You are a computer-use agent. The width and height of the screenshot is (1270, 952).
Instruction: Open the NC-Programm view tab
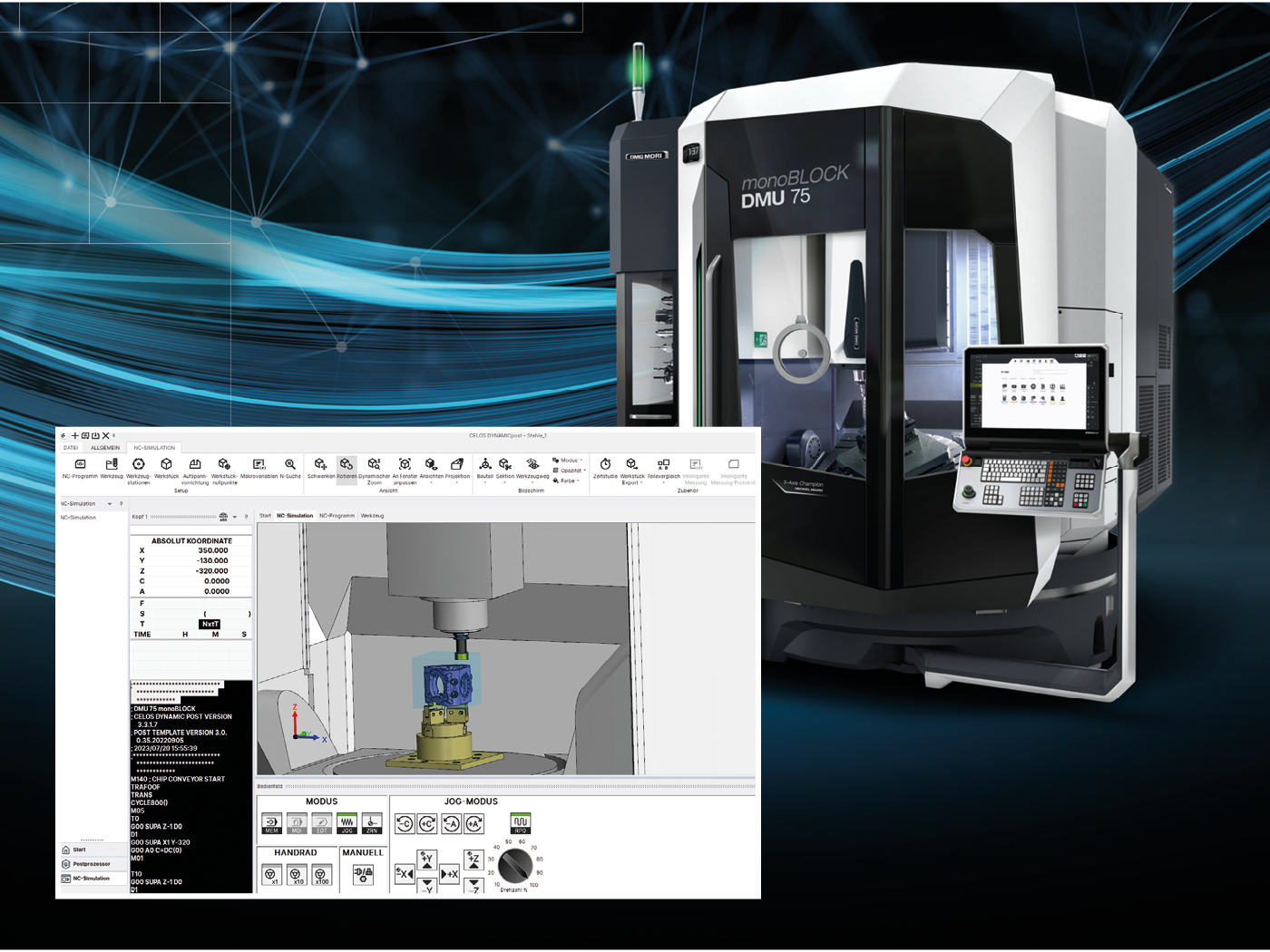[x=337, y=516]
